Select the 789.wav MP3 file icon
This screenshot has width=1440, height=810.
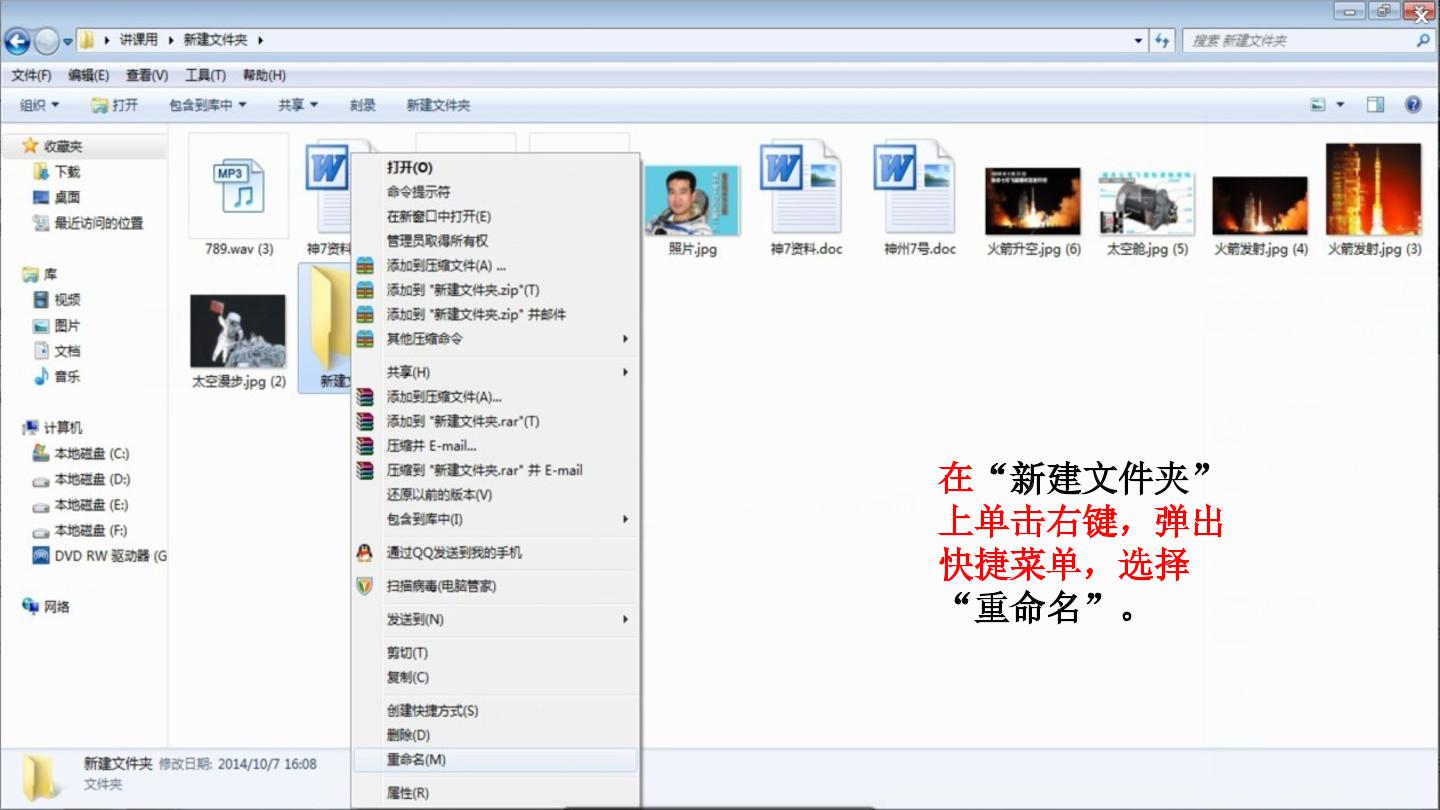coord(239,187)
